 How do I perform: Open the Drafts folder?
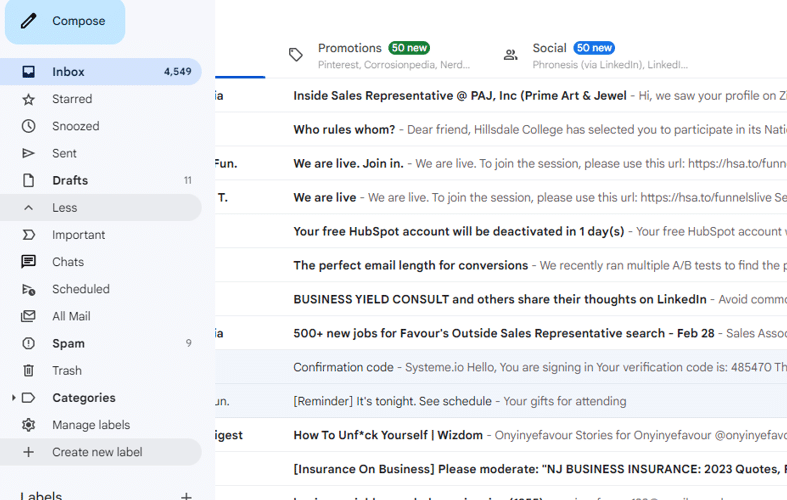pyautogui.click(x=70, y=180)
